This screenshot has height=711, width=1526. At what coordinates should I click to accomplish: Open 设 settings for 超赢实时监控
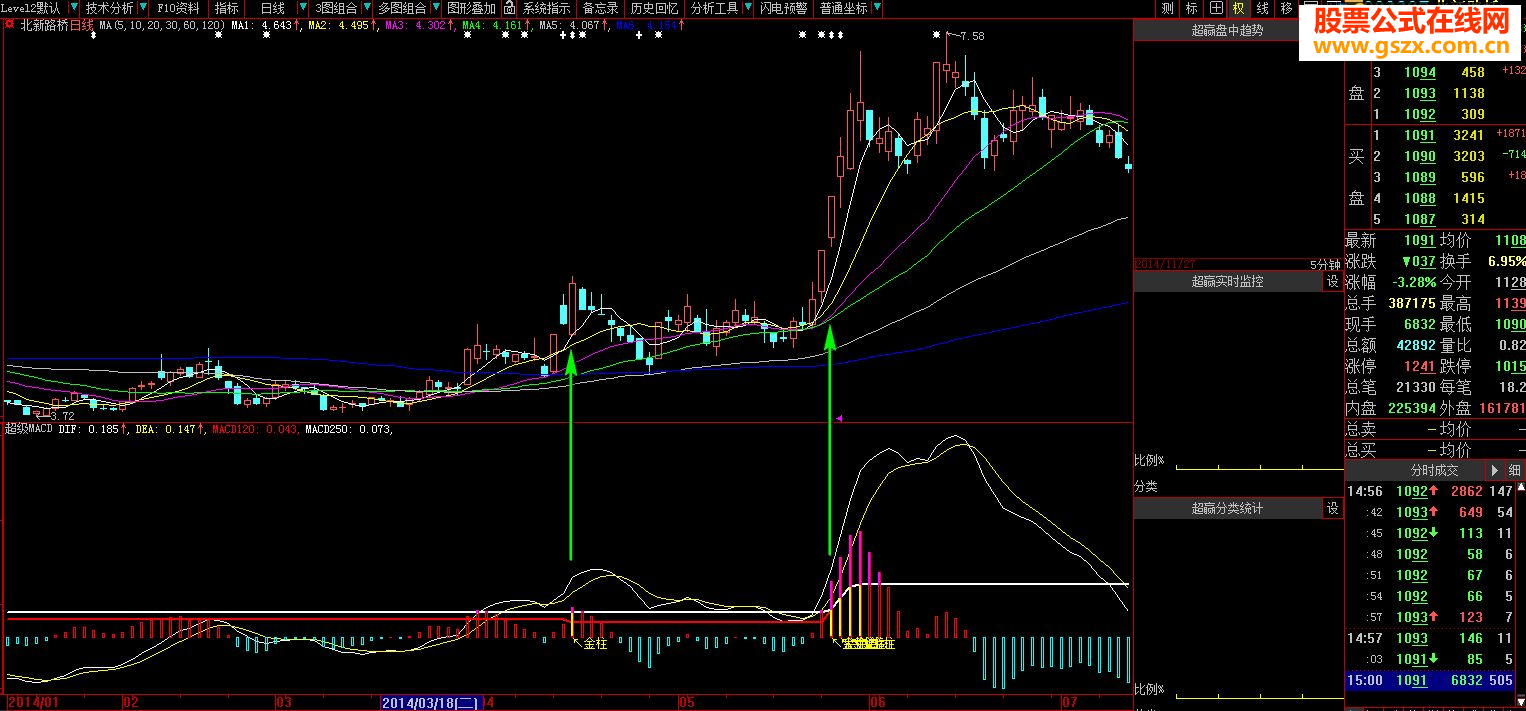tap(1332, 282)
